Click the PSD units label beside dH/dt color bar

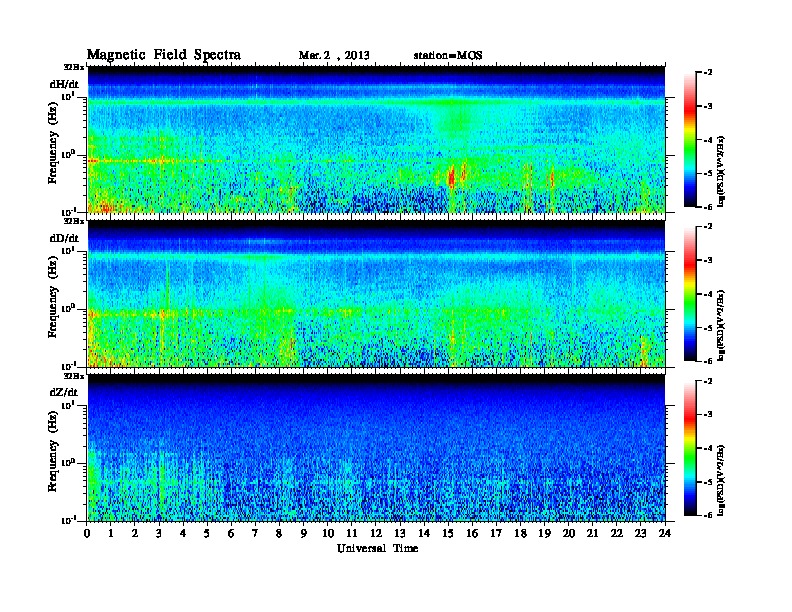(721, 171)
